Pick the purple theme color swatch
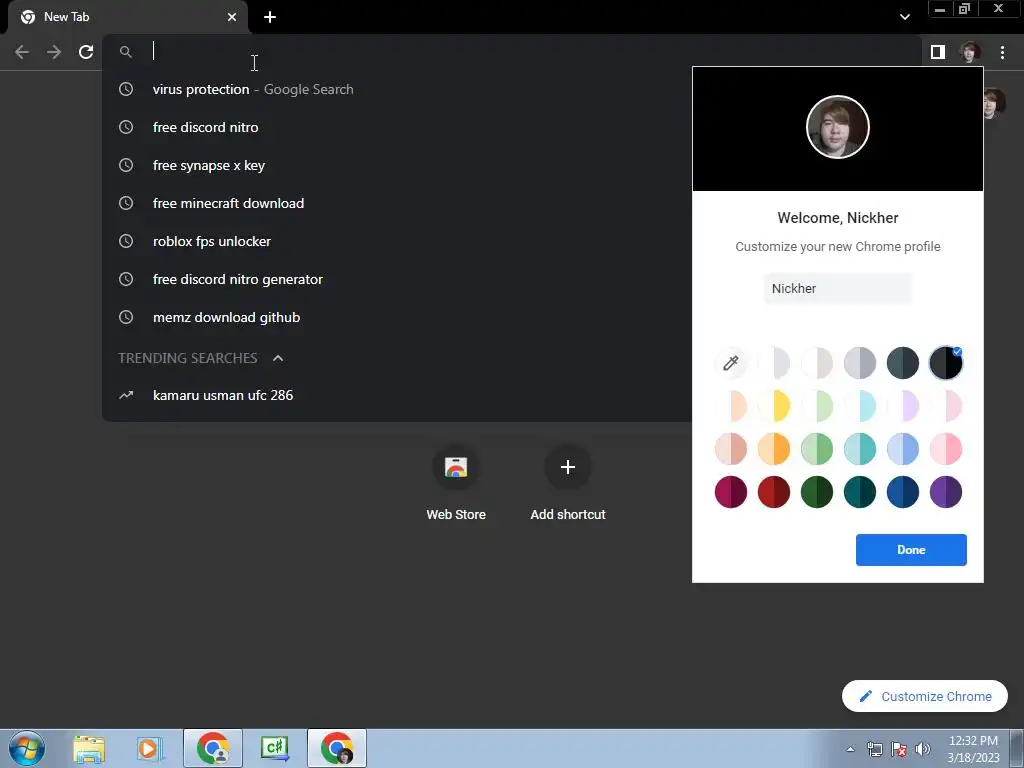This screenshot has width=1024, height=768. [946, 492]
